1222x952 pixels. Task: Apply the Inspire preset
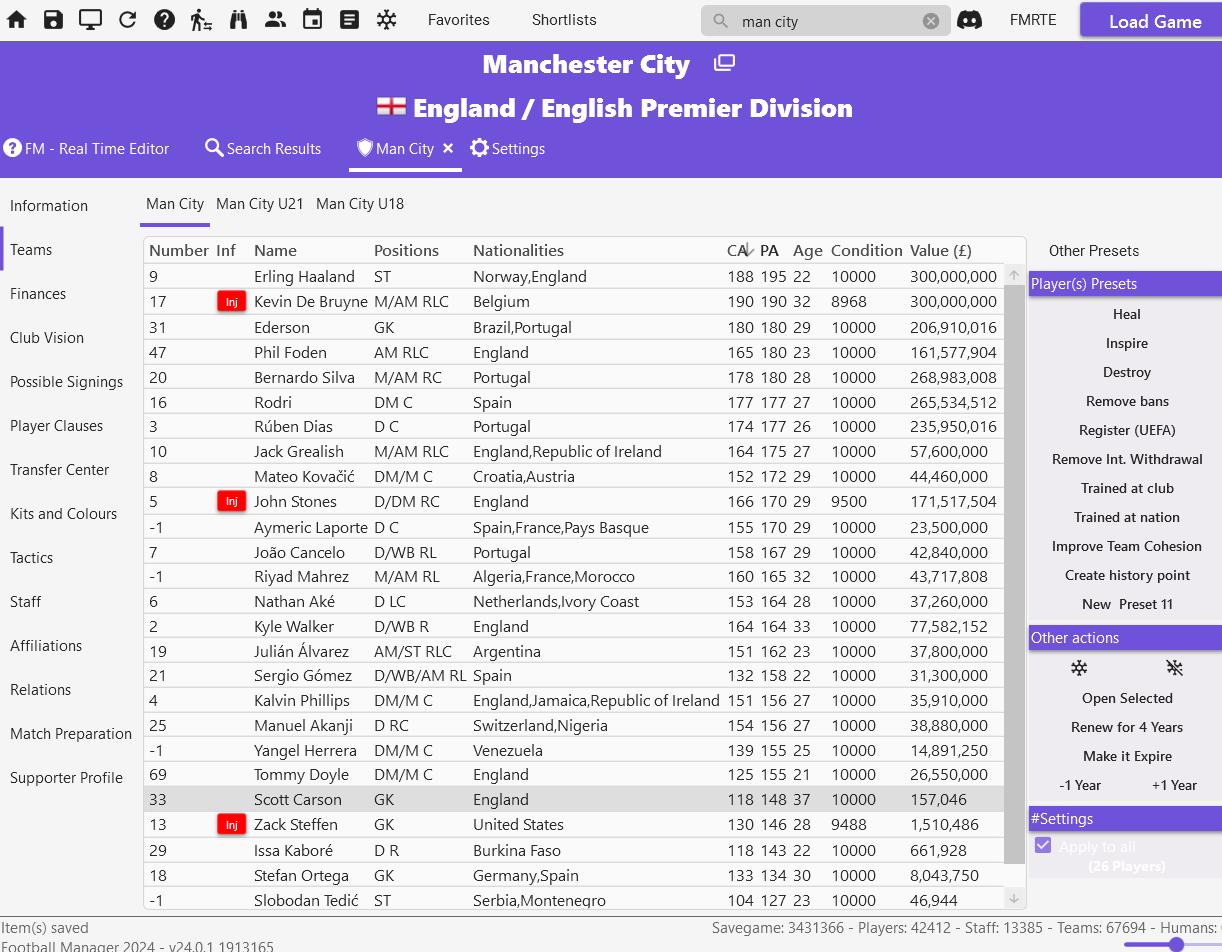pyautogui.click(x=1127, y=343)
